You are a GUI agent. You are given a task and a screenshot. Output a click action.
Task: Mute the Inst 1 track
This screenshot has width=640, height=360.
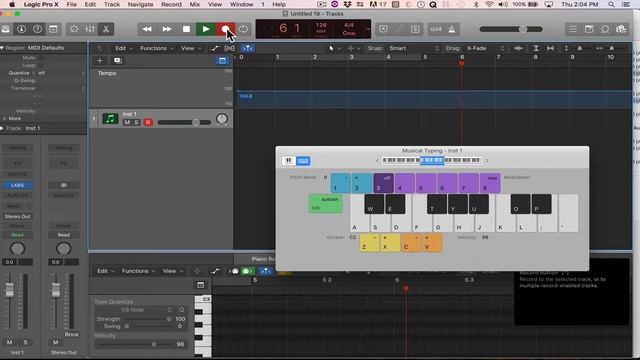pyautogui.click(x=127, y=122)
